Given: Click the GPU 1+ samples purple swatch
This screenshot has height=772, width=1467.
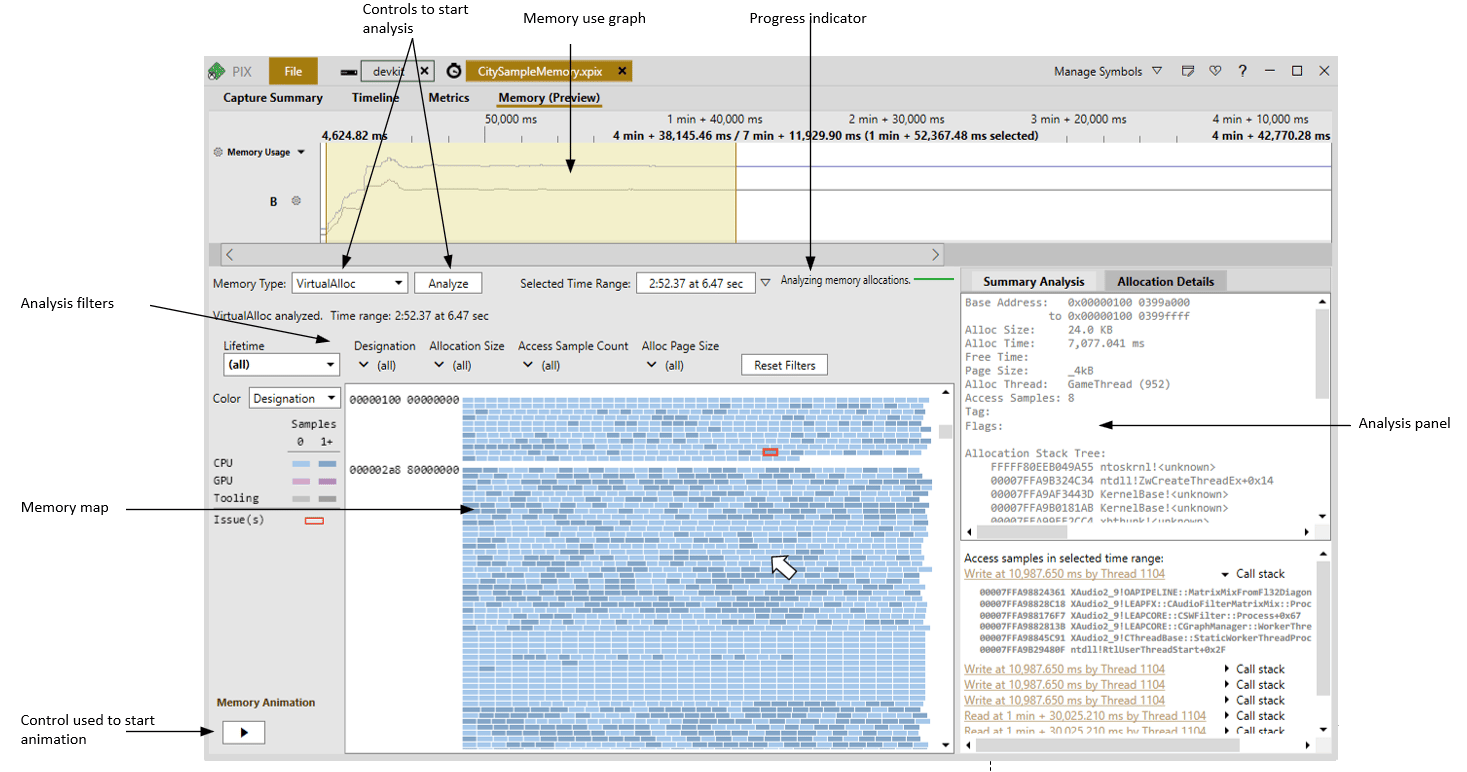Looking at the screenshot, I should click(x=327, y=481).
